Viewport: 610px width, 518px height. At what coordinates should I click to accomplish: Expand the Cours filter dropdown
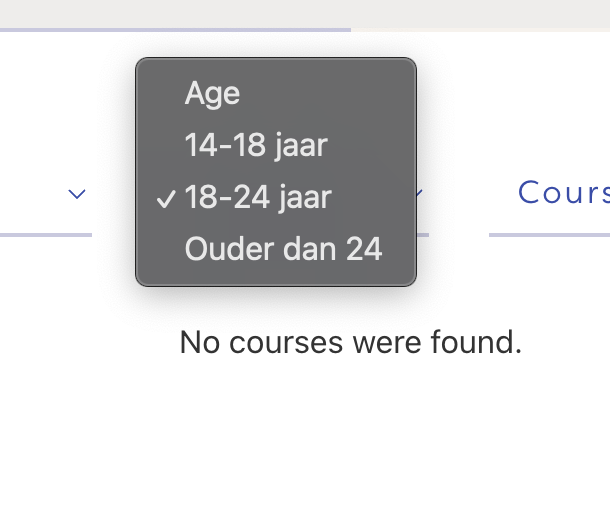[x=563, y=192]
